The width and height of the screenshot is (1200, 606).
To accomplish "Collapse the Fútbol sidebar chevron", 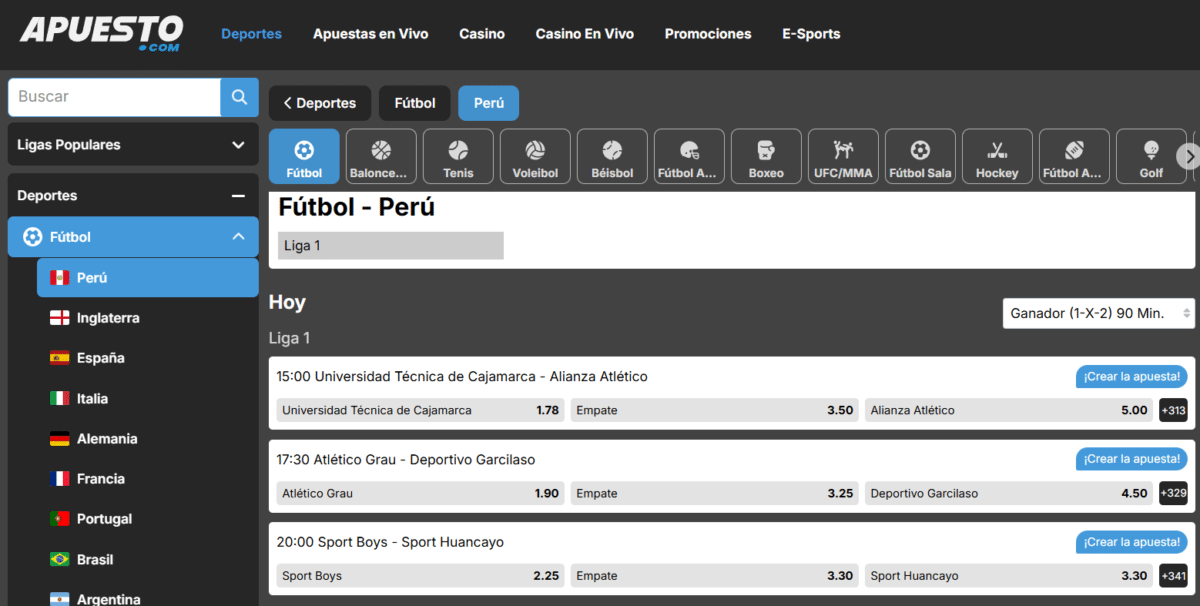I will 238,237.
